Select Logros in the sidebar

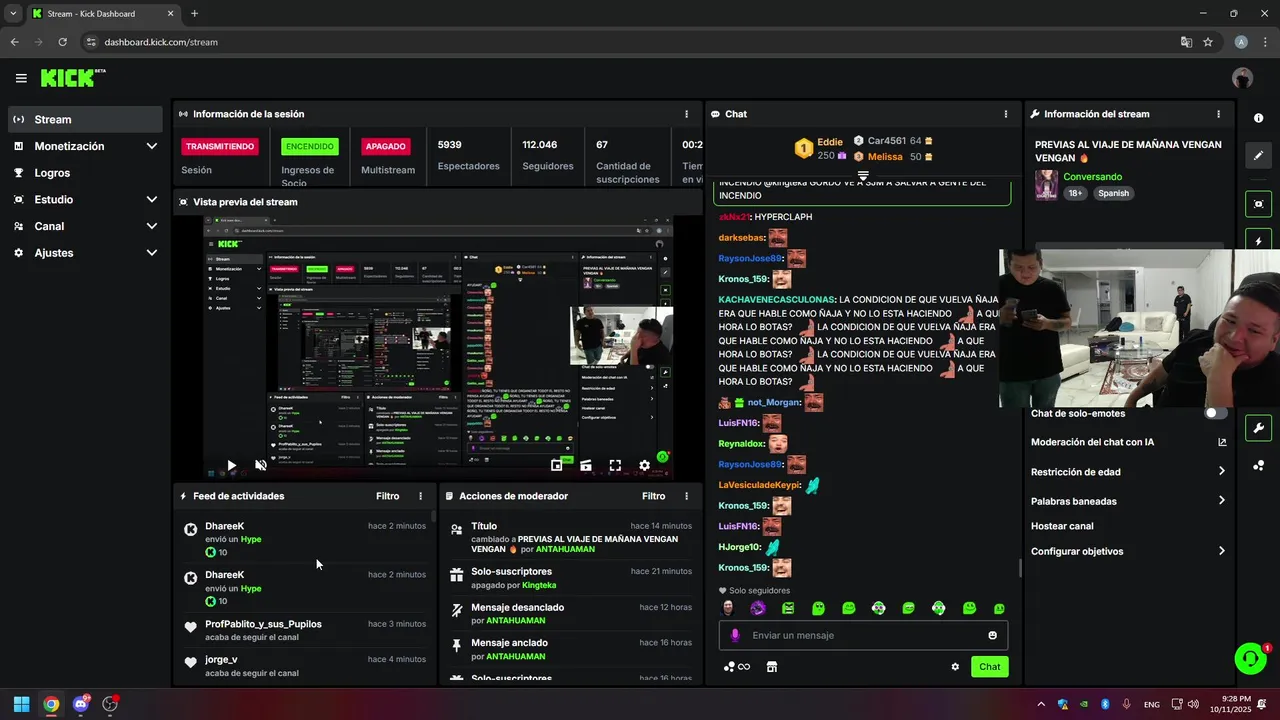pos(85,173)
